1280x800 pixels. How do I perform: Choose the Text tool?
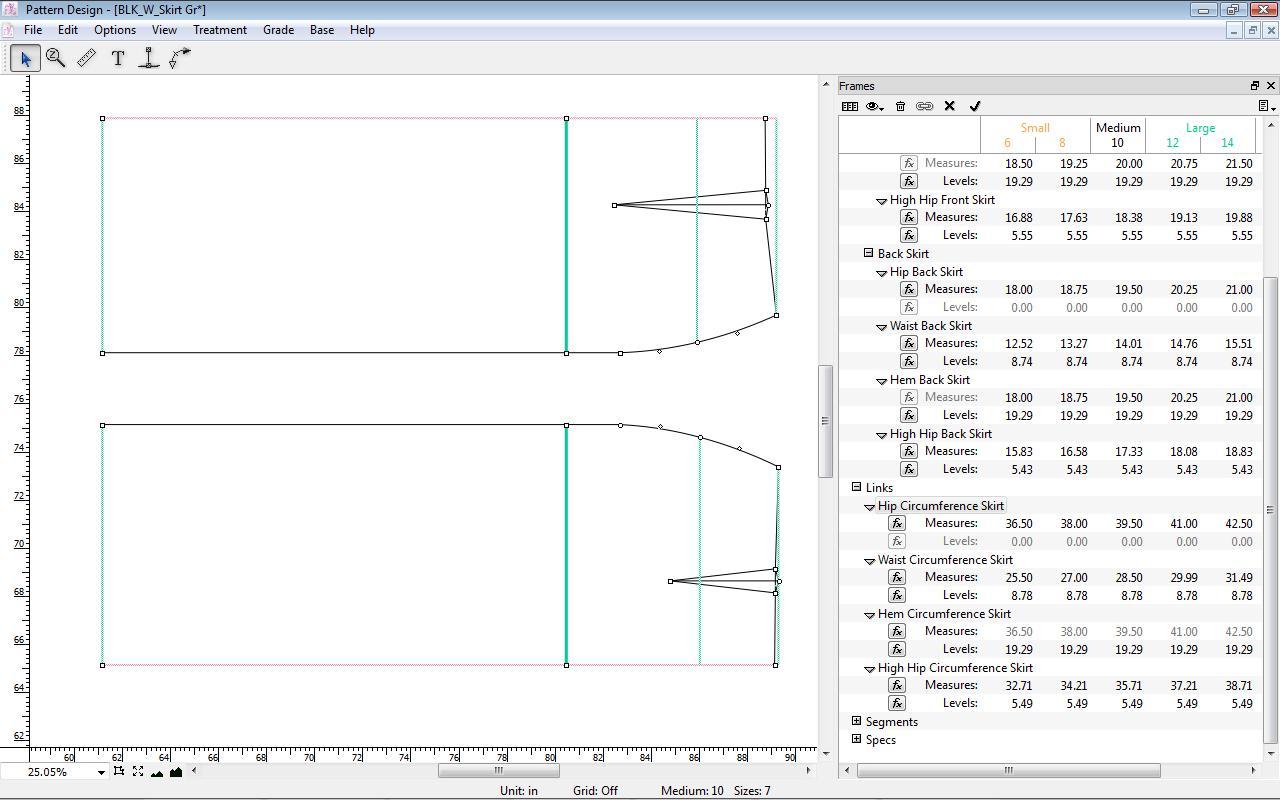(x=118, y=59)
